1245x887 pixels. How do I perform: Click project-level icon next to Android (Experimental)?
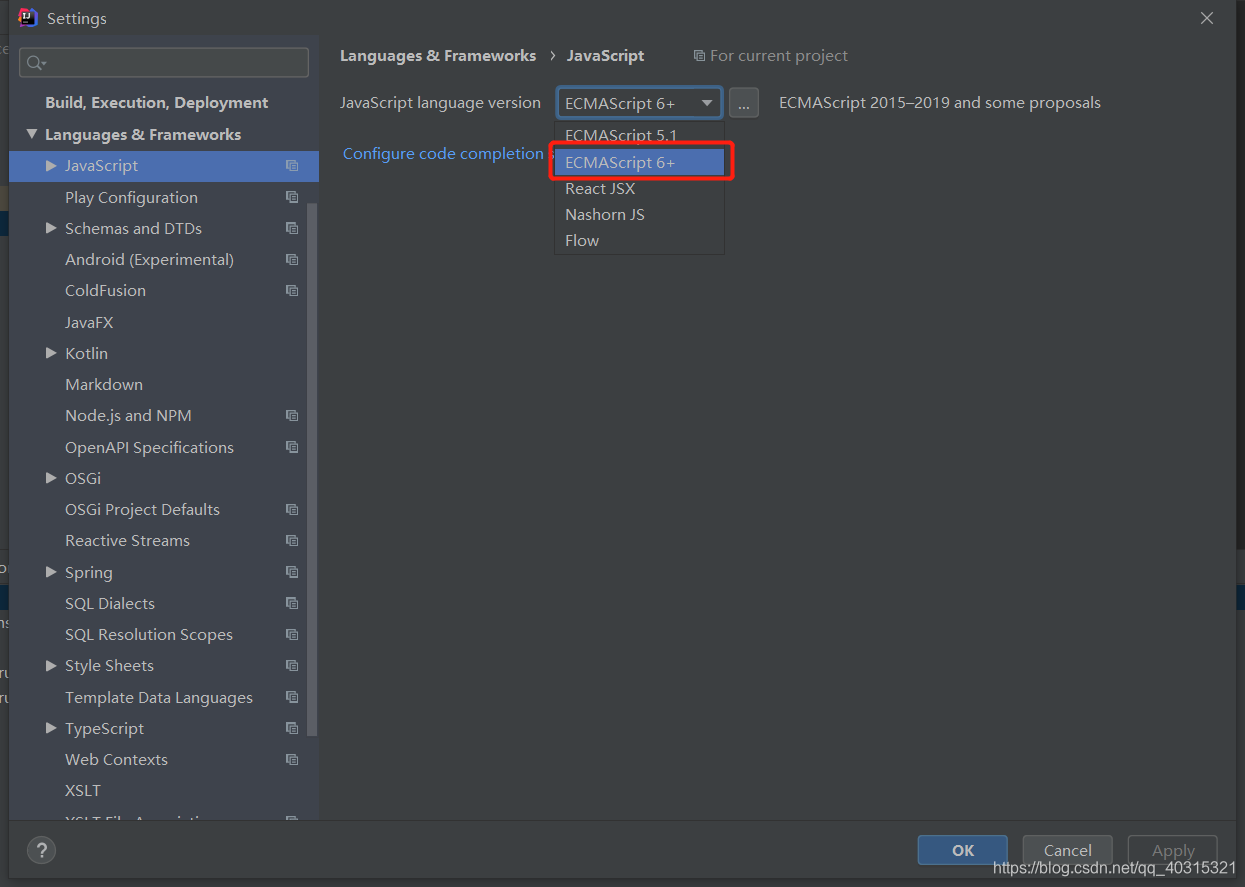[x=292, y=259]
